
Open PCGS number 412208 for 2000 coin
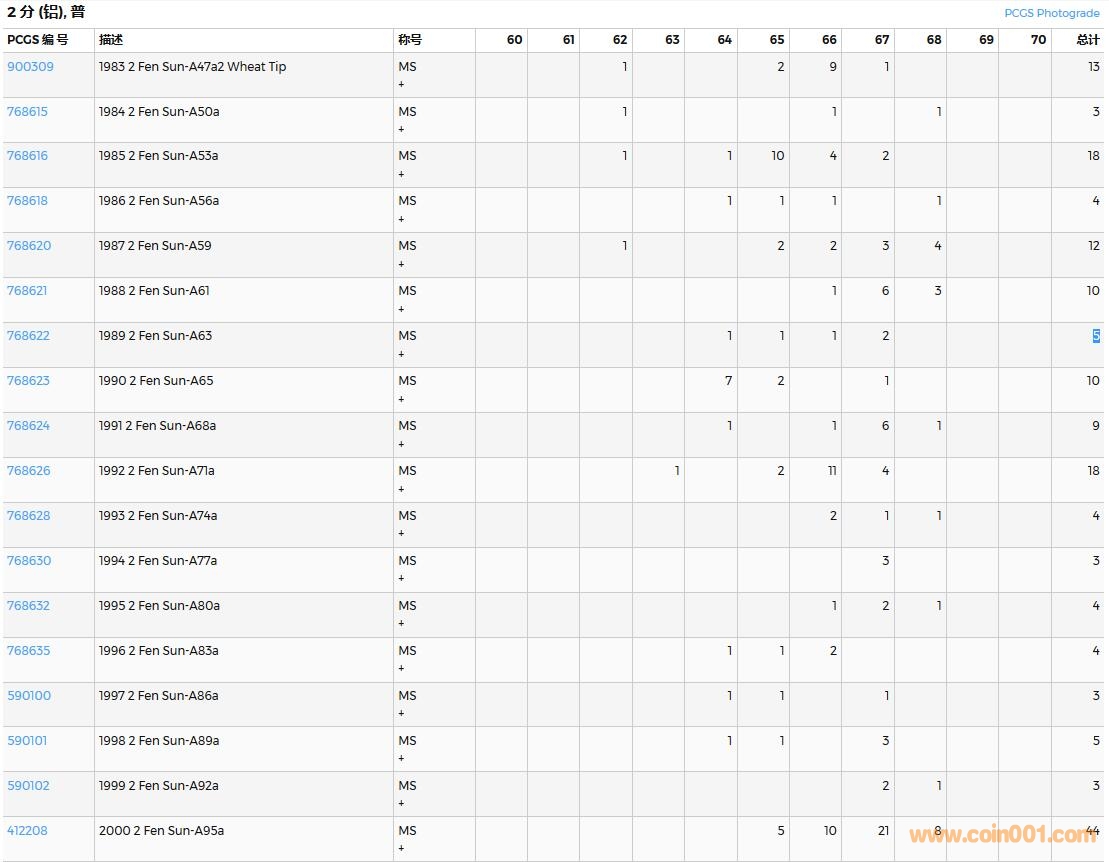click(x=27, y=831)
